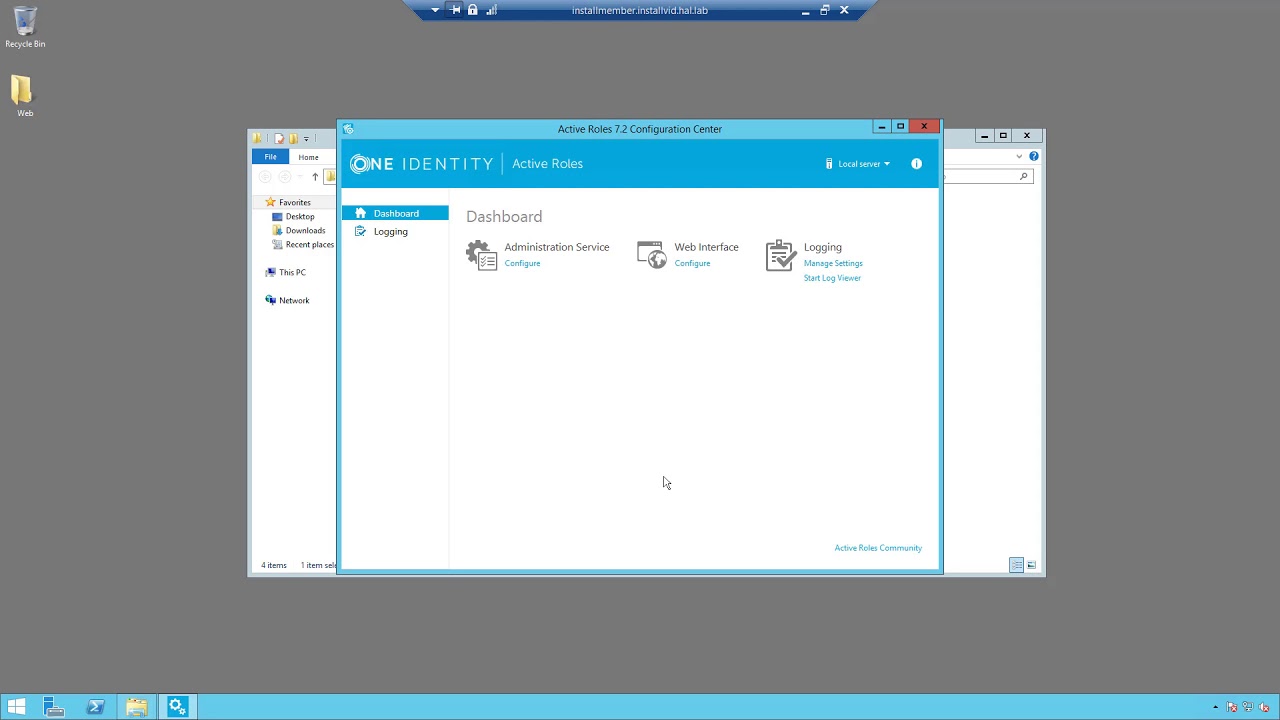Screen dimensions: 1280x720
Task: Click the Web Interface globe icon
Action: coord(651,255)
